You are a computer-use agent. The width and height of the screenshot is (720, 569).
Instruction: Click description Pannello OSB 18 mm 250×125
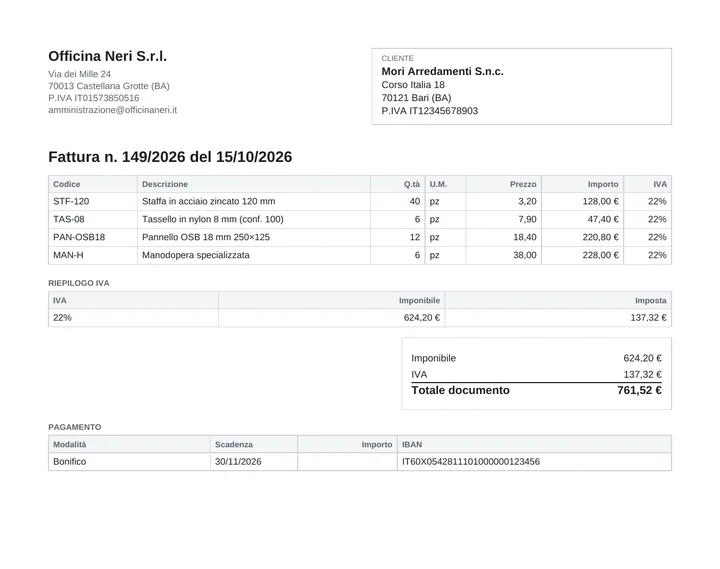[206, 237]
